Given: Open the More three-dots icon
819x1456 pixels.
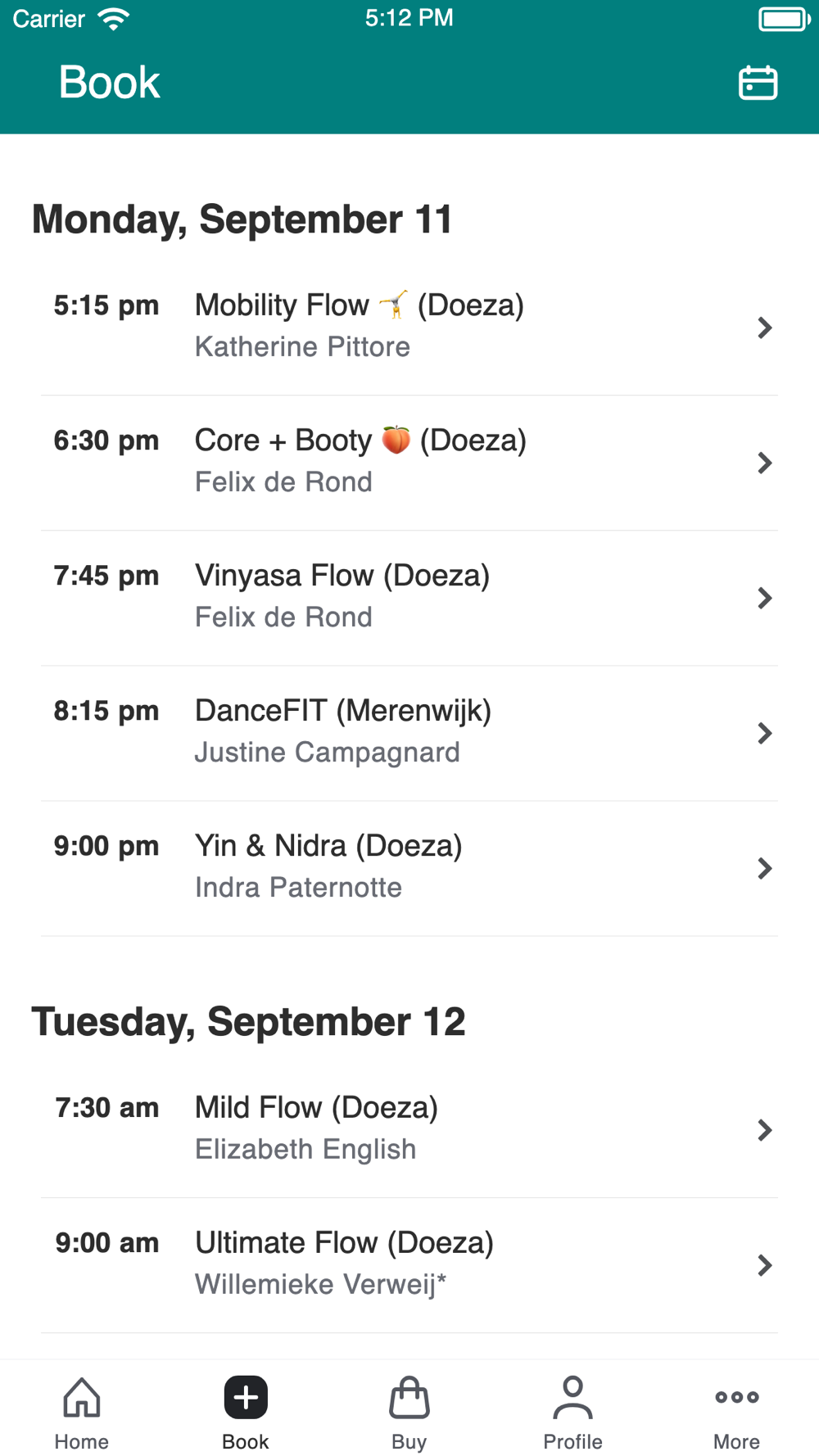Looking at the screenshot, I should 736,1397.
